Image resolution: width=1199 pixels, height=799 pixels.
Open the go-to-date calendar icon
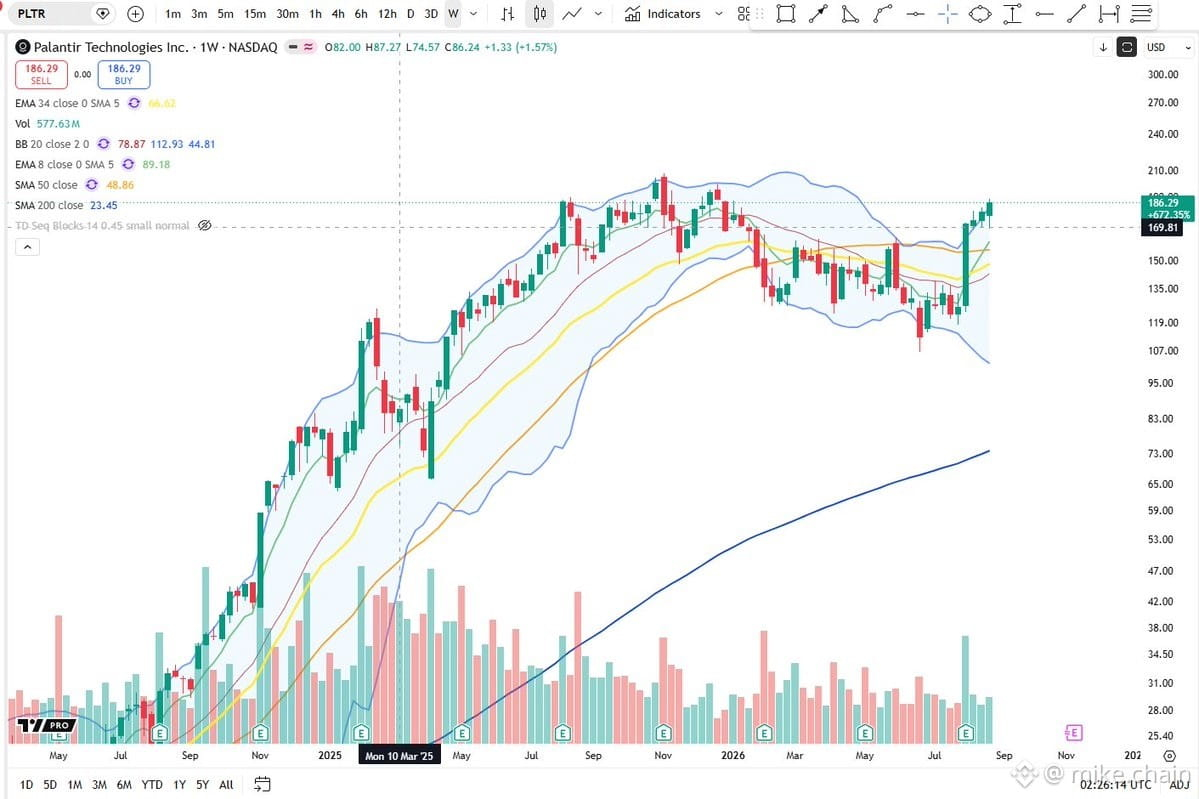[x=262, y=784]
